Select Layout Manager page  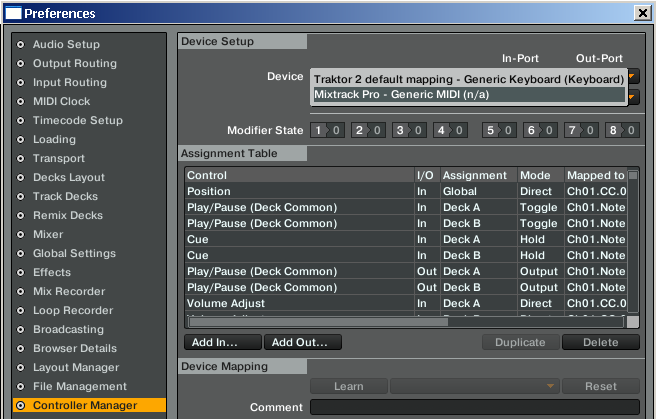[76, 368]
